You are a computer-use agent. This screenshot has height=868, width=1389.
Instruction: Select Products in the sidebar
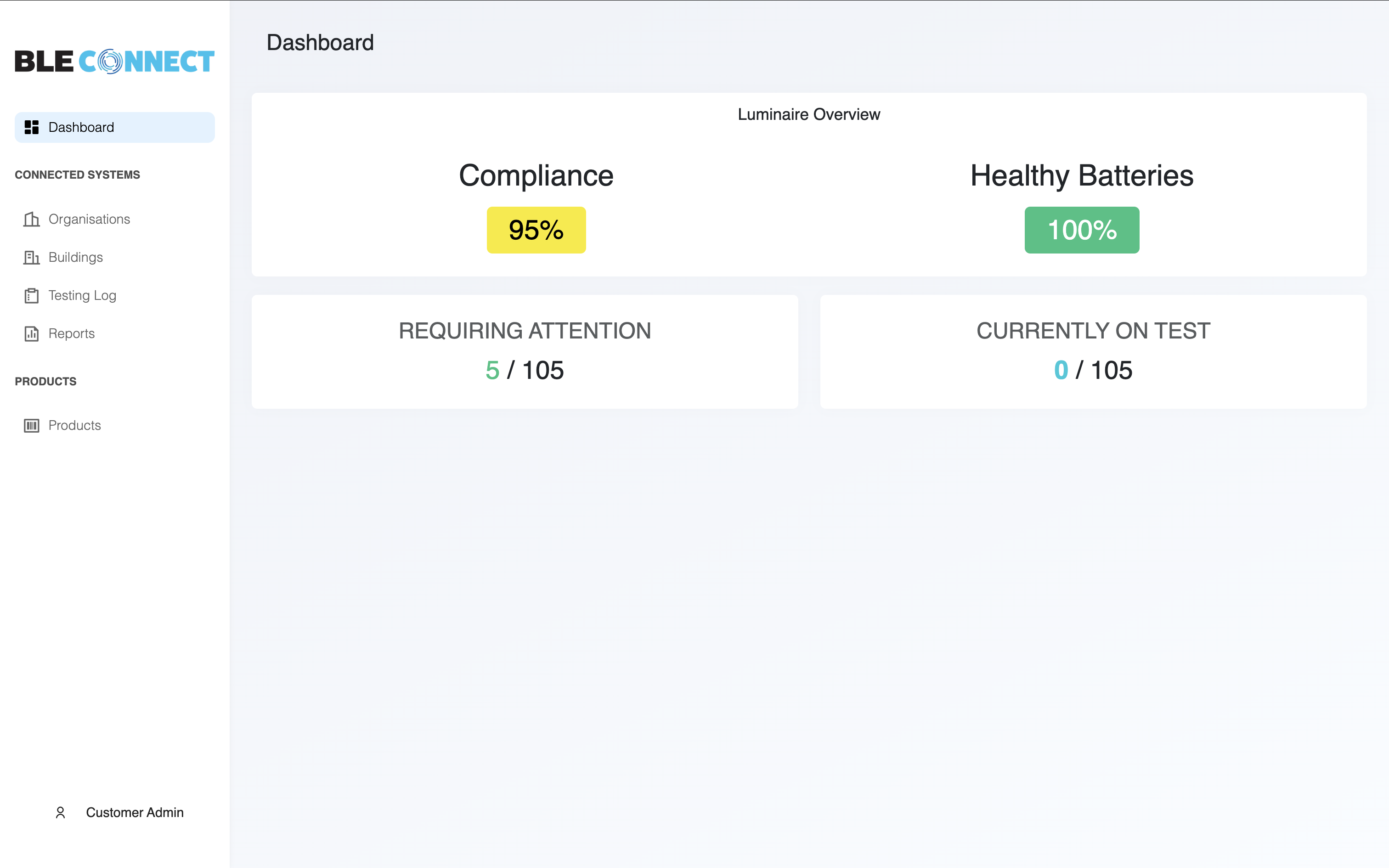pyautogui.click(x=74, y=425)
